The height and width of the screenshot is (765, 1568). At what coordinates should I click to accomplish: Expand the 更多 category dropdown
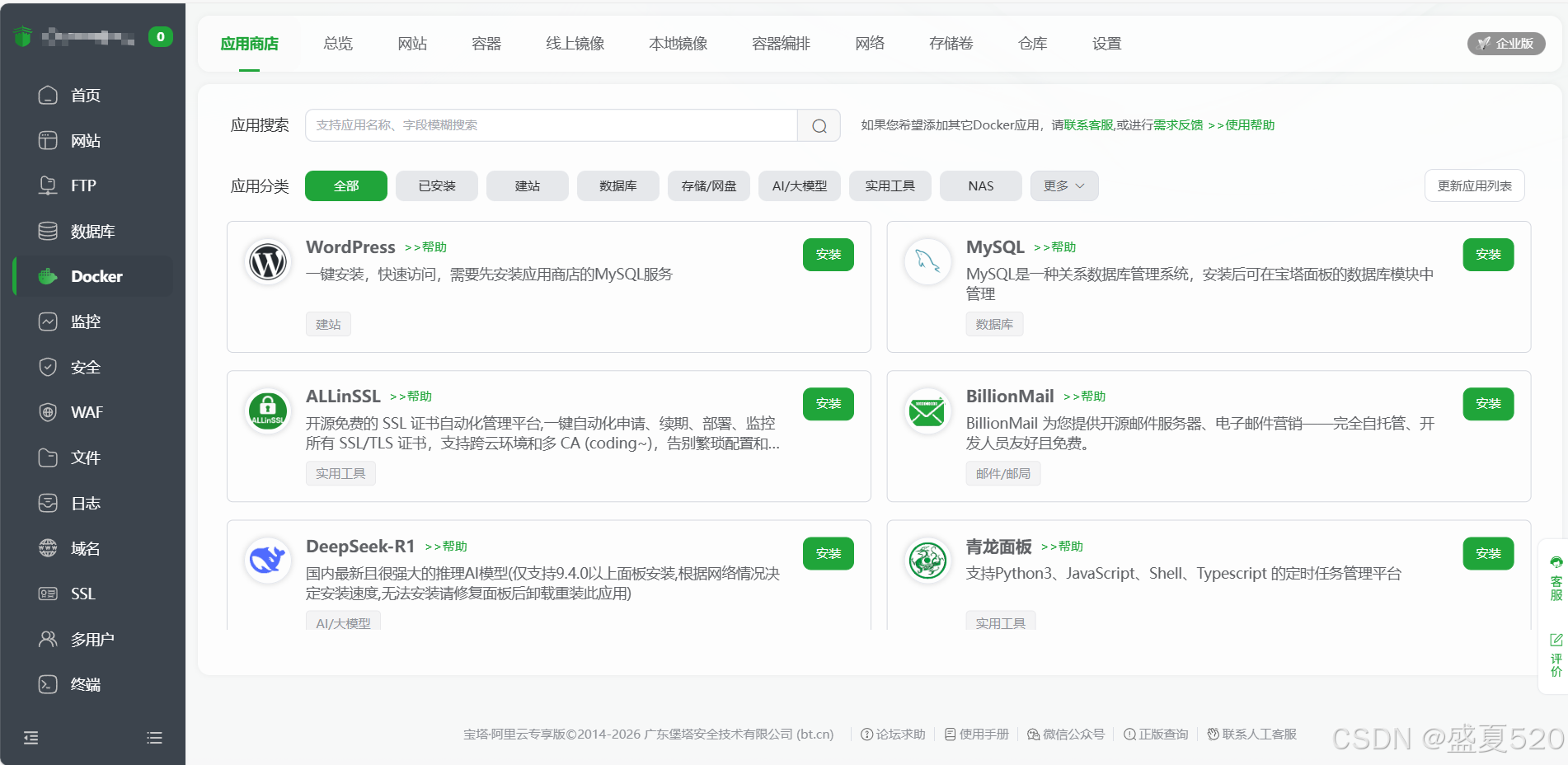coord(1063,186)
